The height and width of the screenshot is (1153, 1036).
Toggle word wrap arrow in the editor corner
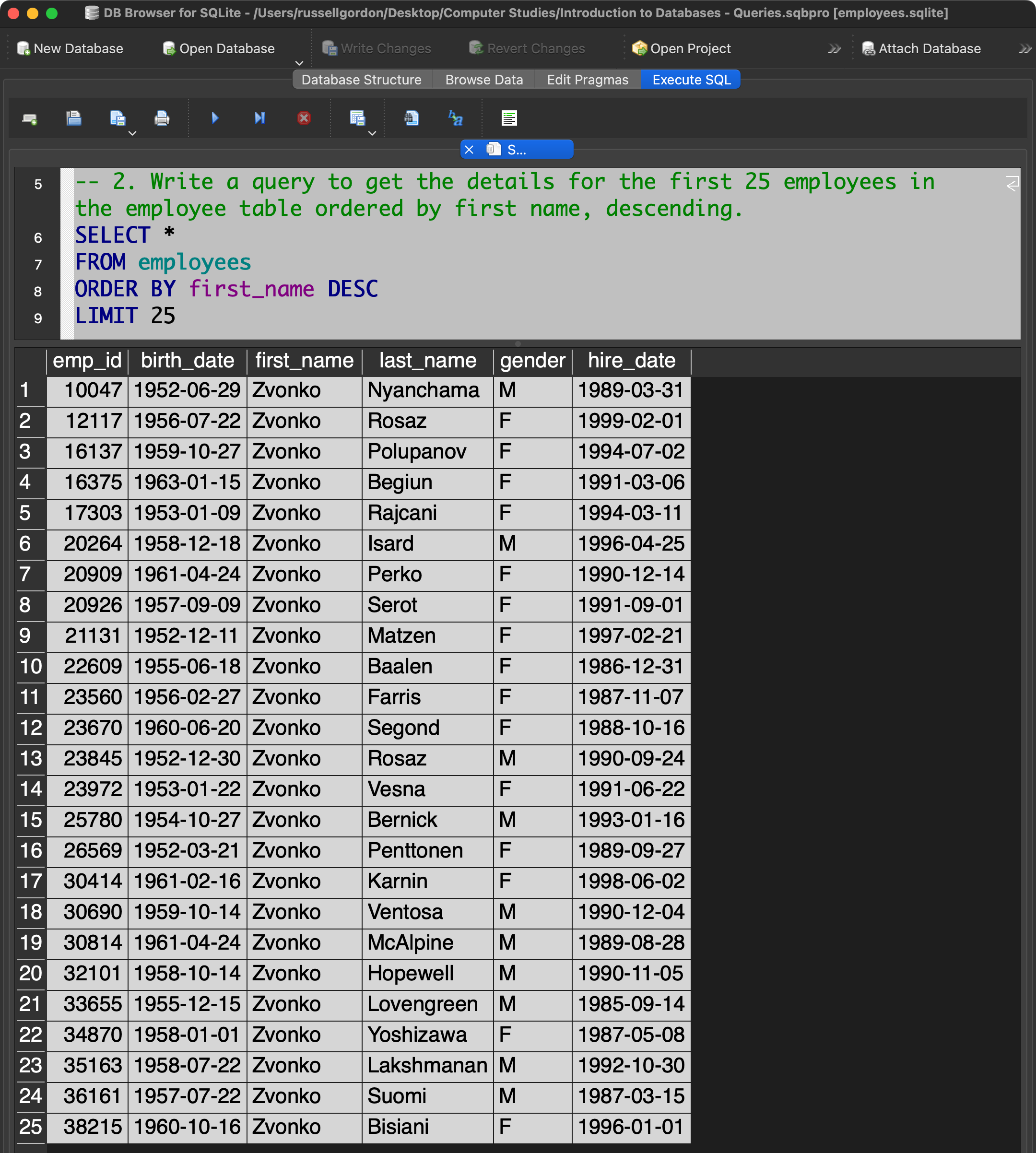tap(1012, 184)
